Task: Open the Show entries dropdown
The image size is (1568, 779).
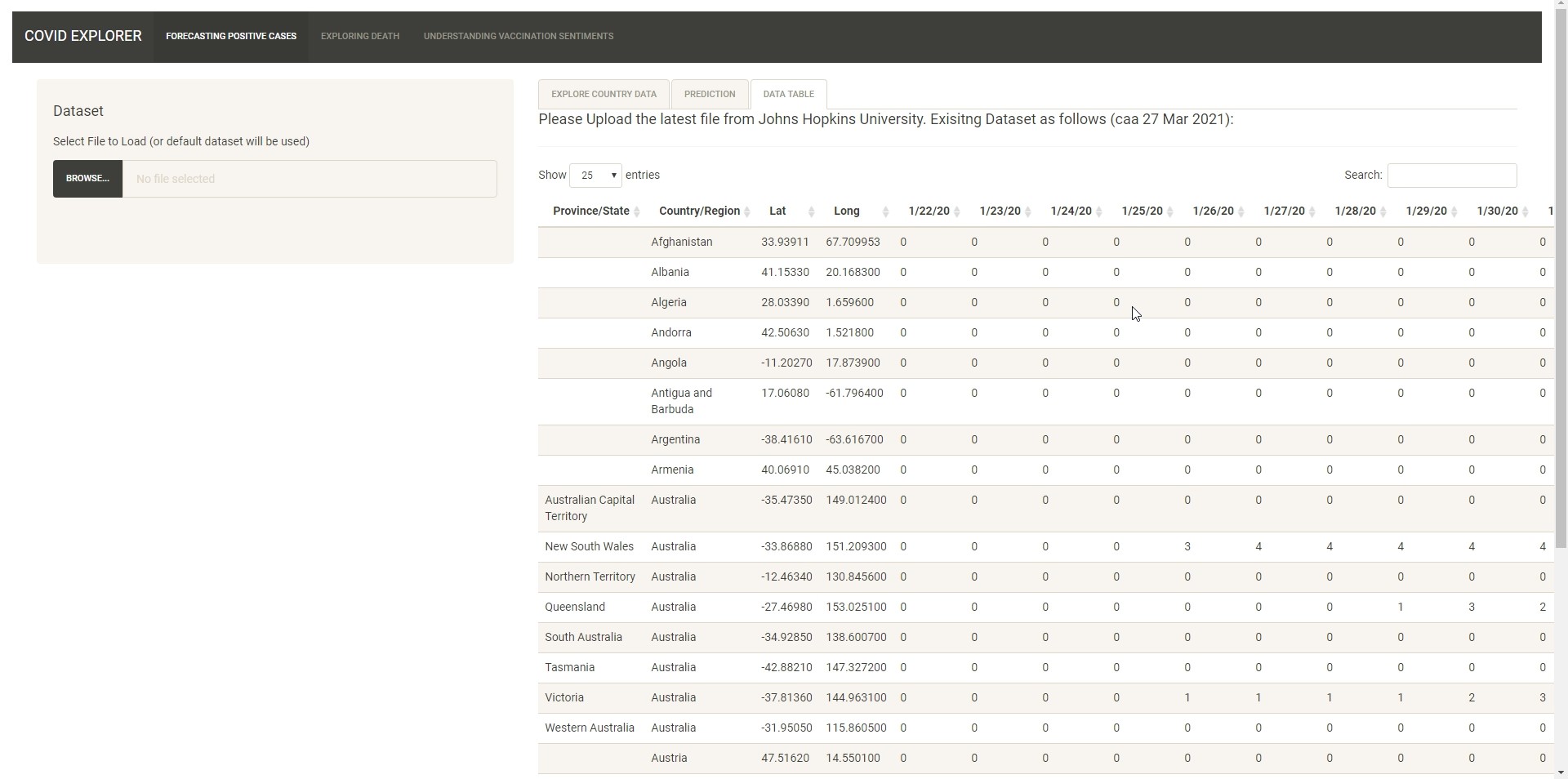Action: pos(595,176)
